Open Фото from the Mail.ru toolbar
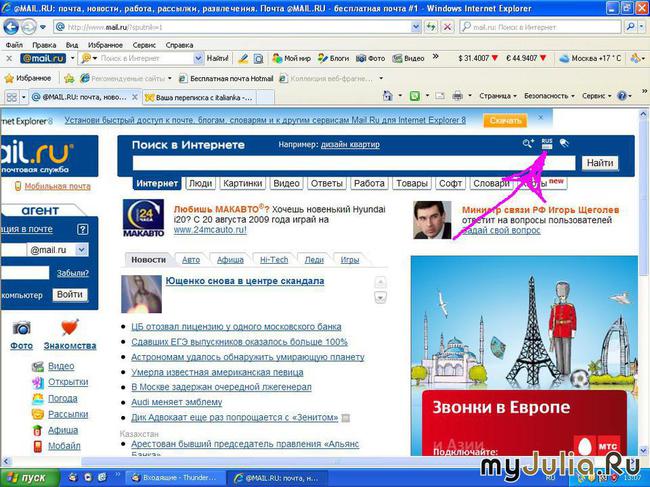This screenshot has width=650, height=487. coord(371,58)
